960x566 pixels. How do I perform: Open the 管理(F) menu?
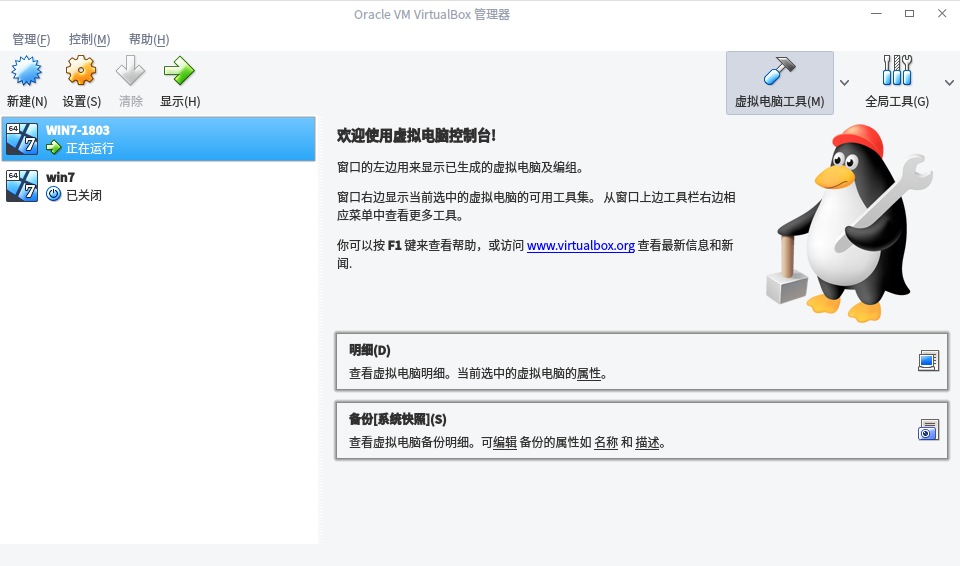tap(31, 40)
